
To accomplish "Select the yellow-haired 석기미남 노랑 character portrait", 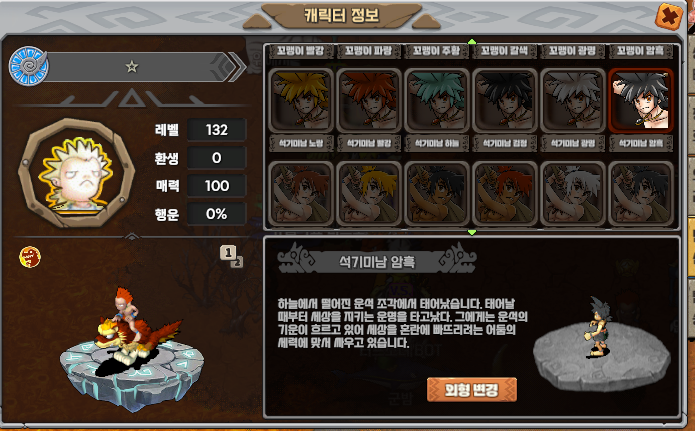I will [x=301, y=100].
